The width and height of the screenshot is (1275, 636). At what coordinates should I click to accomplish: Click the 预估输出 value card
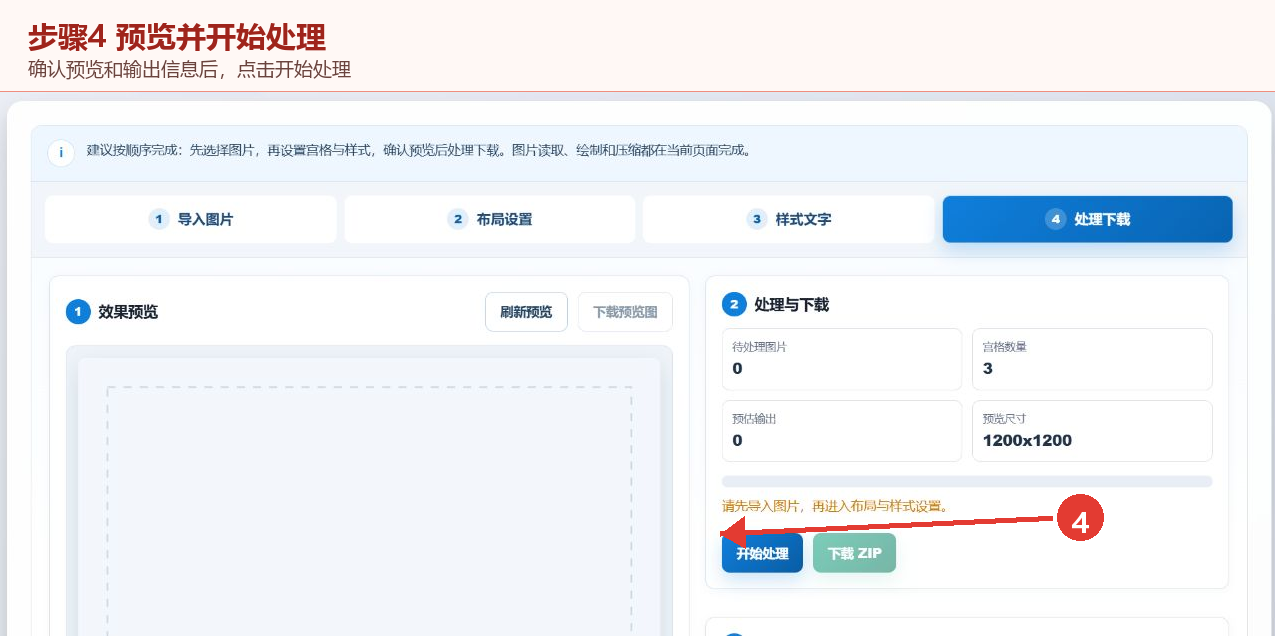coord(841,431)
